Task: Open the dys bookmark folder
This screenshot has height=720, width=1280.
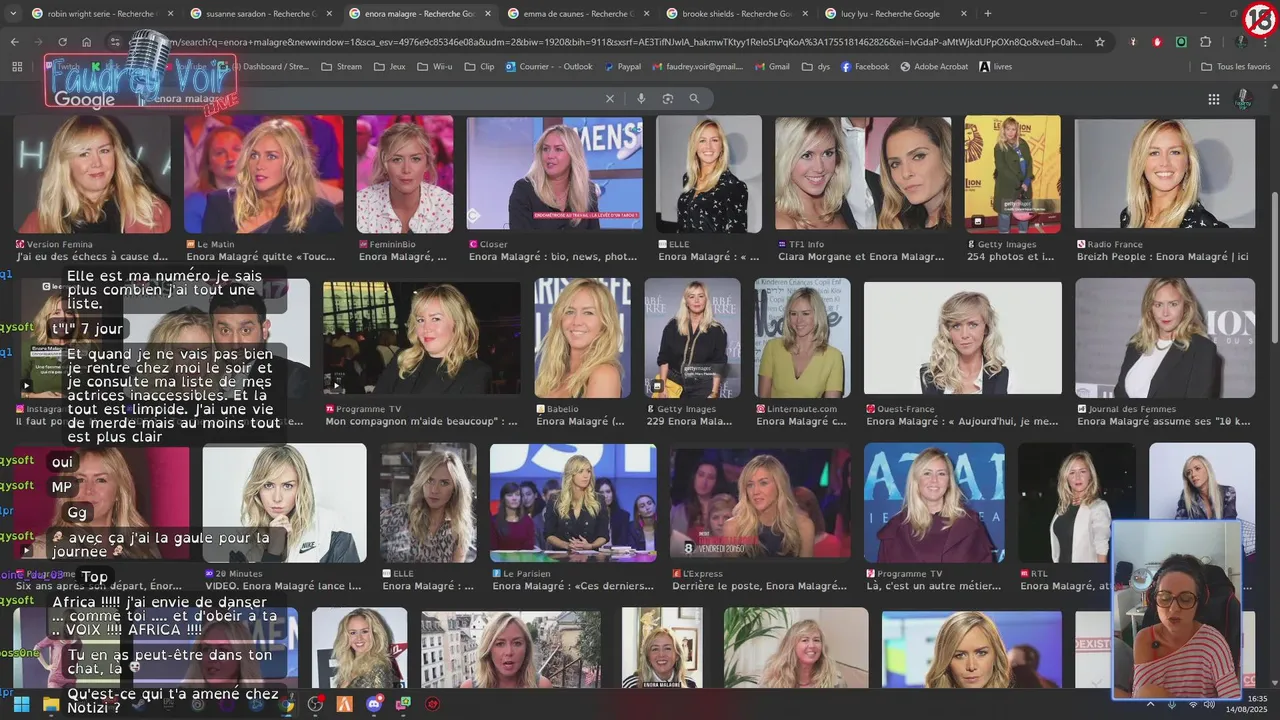Action: coord(816,67)
